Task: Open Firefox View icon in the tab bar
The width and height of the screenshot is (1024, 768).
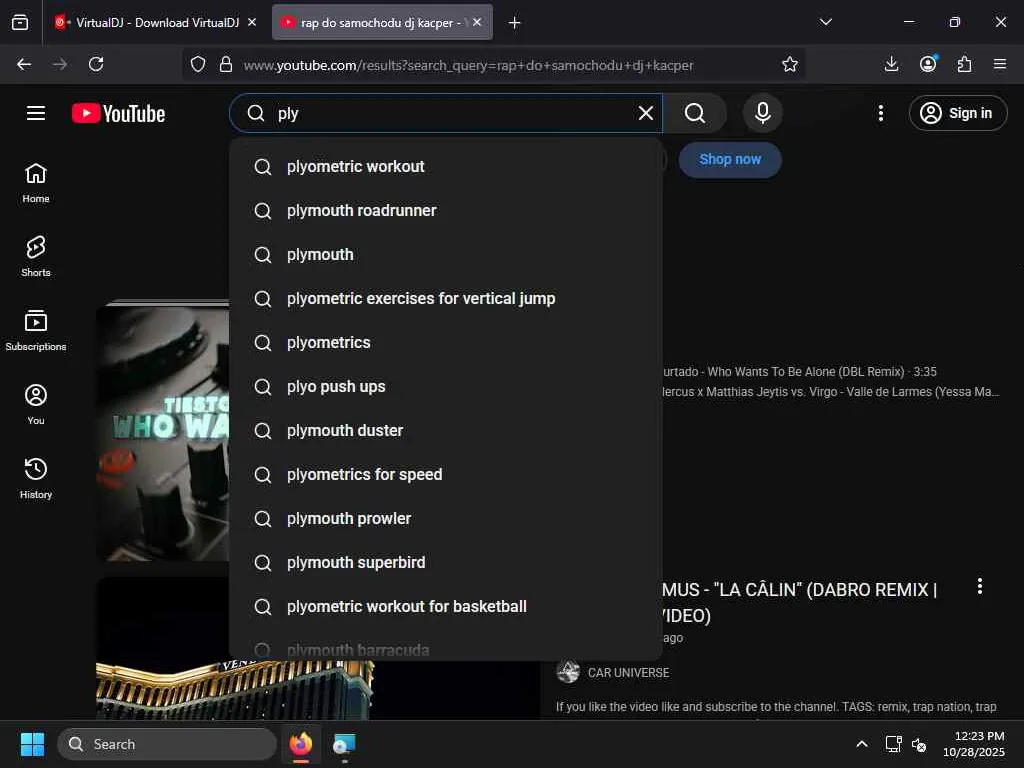Action: (20, 23)
